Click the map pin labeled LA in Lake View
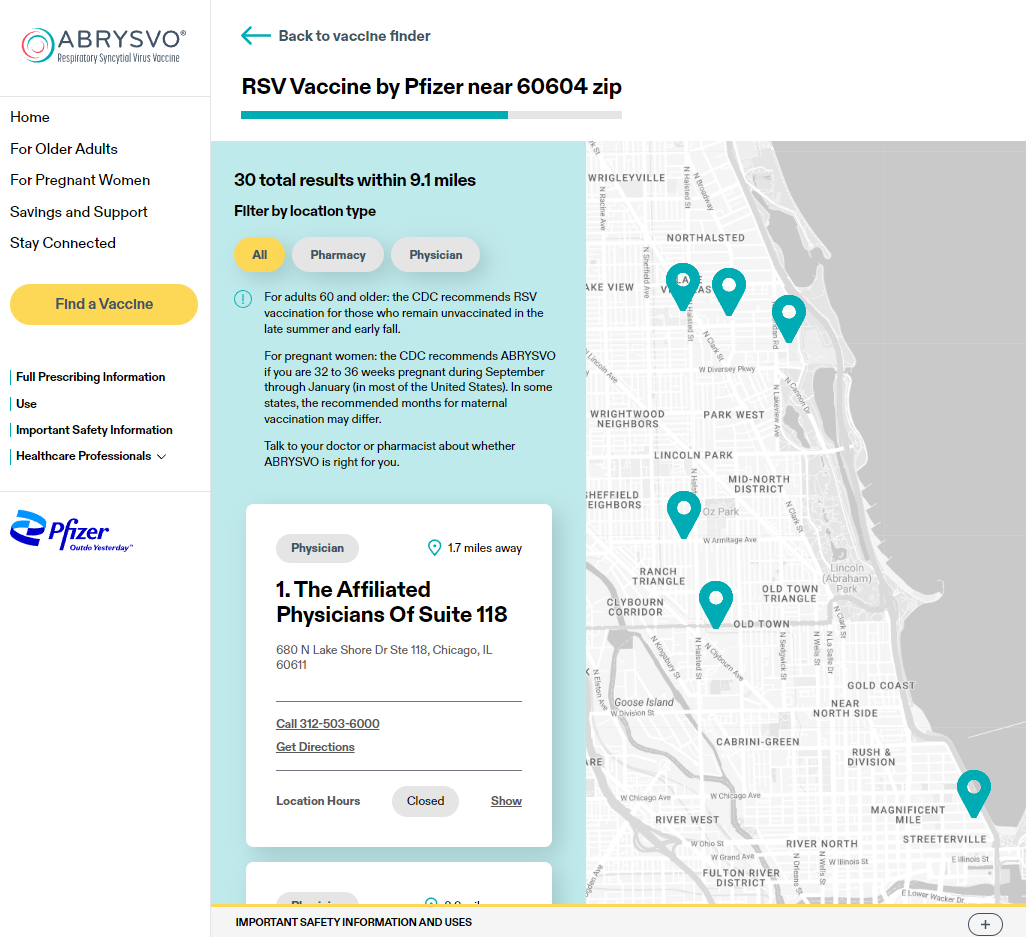This screenshot has height=937, width=1026. (x=683, y=285)
